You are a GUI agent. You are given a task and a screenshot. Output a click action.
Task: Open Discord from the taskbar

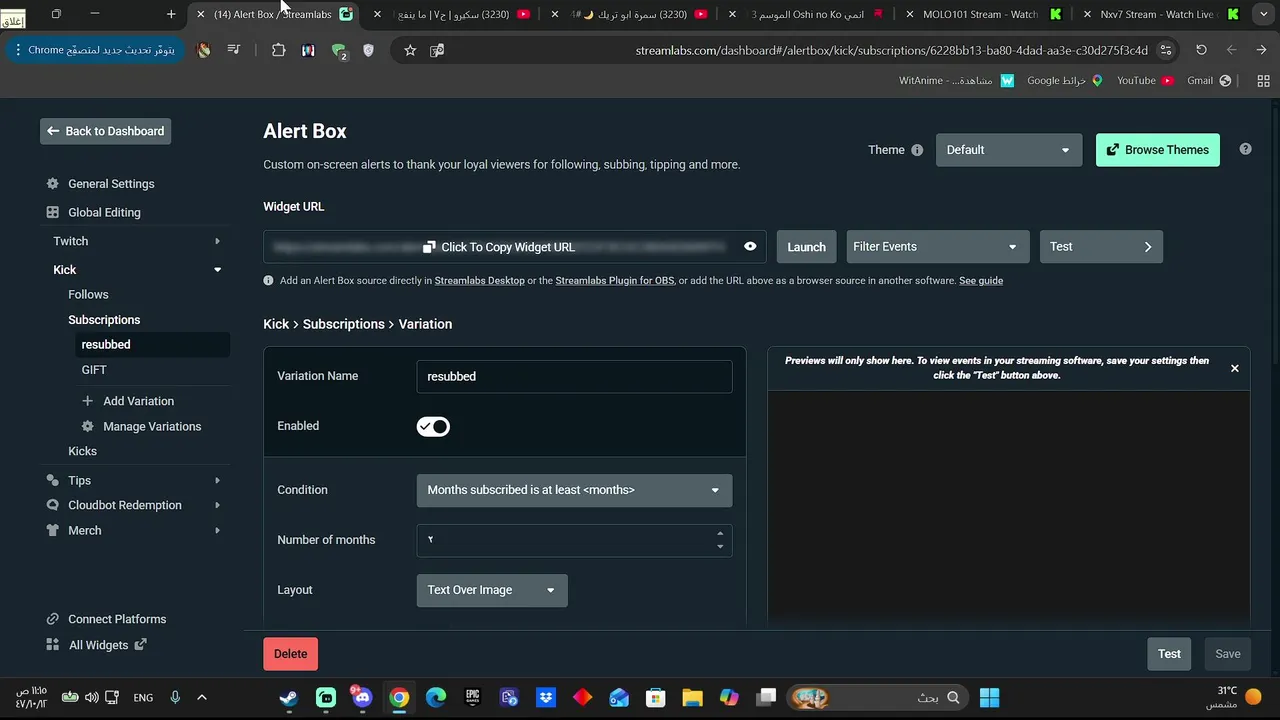pos(361,698)
